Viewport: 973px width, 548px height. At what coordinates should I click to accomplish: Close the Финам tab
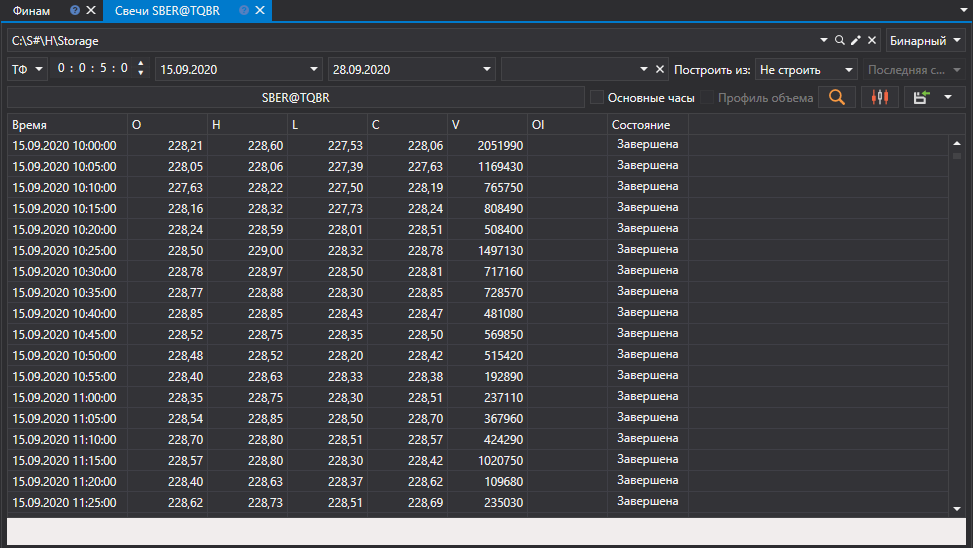pos(91,11)
